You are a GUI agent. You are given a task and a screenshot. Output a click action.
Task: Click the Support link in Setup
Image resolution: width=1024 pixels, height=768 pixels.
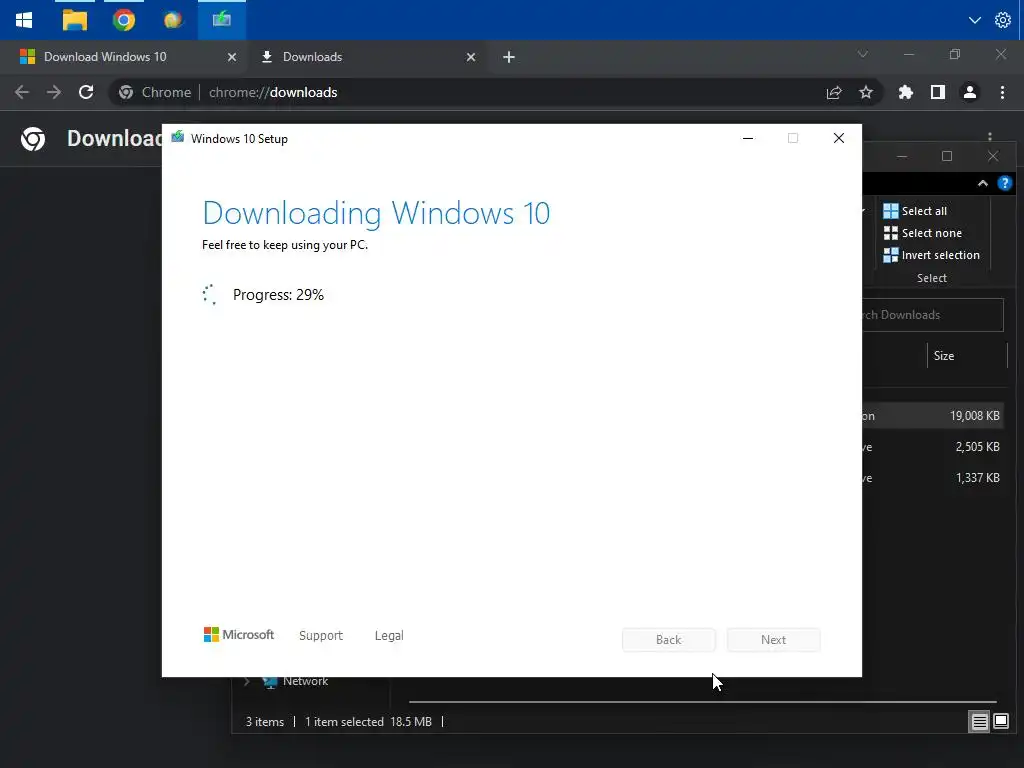(321, 635)
